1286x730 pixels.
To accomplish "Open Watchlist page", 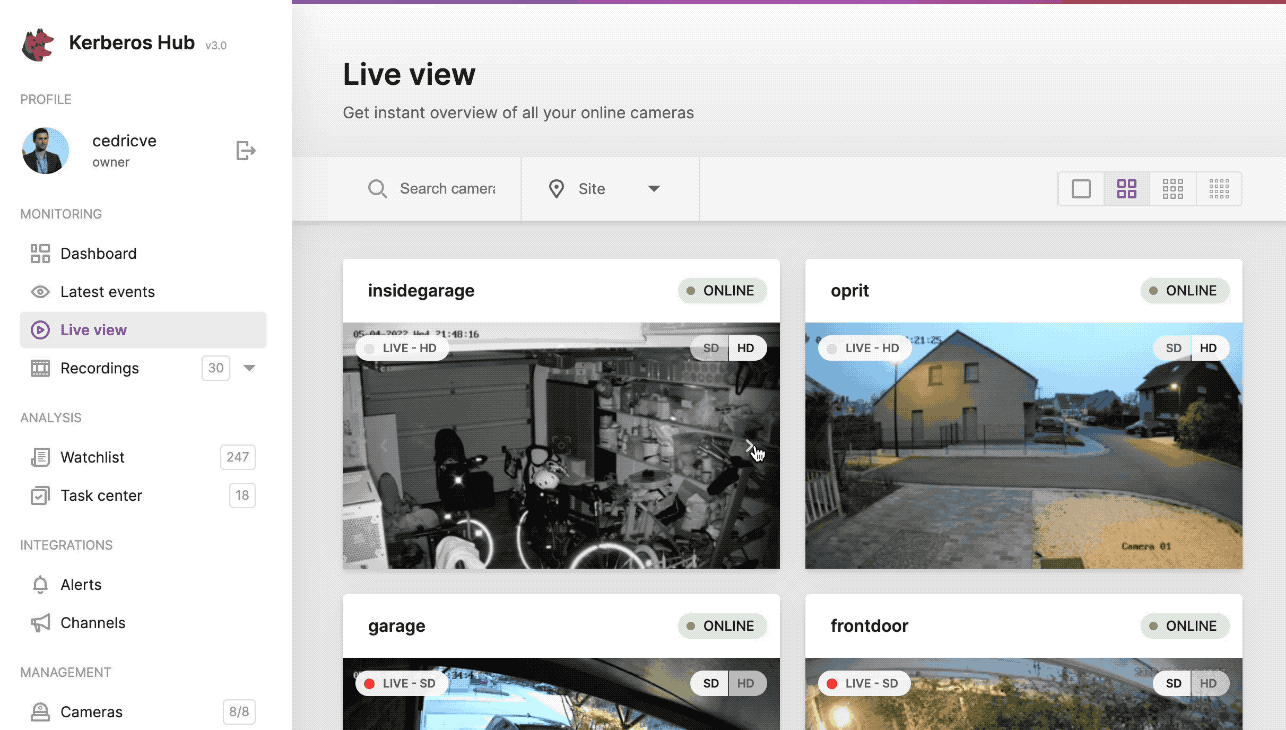I will 143,457.
